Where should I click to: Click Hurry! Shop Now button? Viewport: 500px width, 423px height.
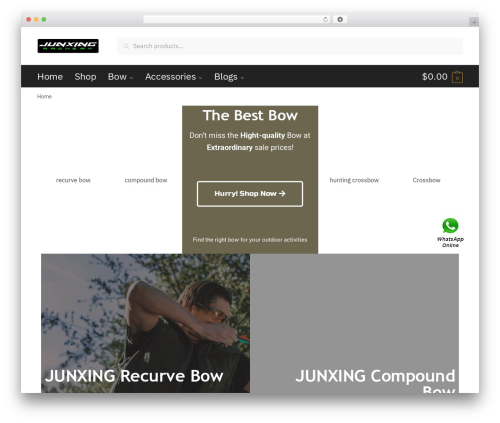click(250, 194)
